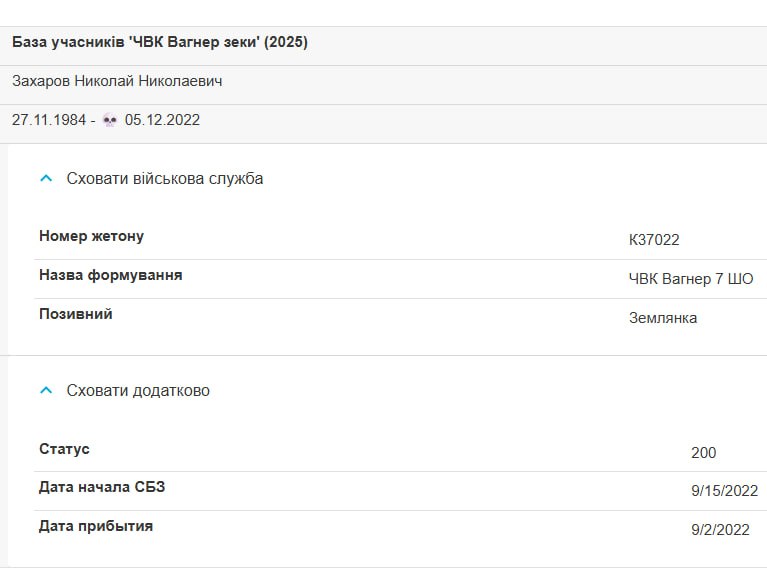Select the token number value К37022

tap(654, 240)
